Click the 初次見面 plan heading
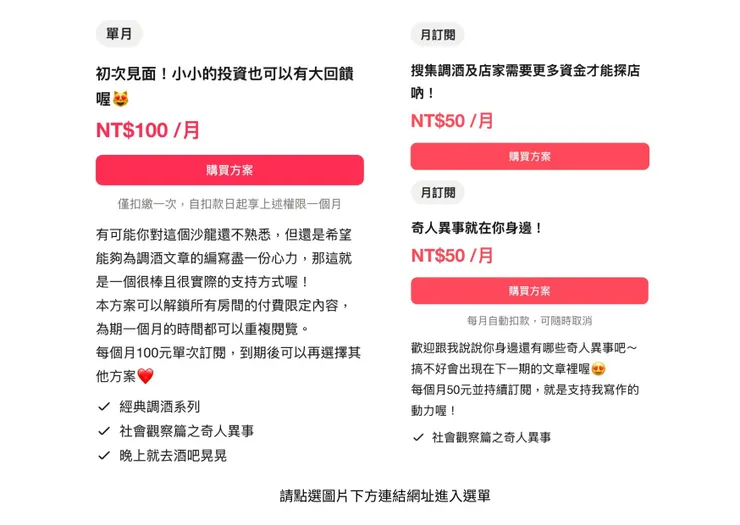Viewport: 740px width, 525px height. point(224,74)
